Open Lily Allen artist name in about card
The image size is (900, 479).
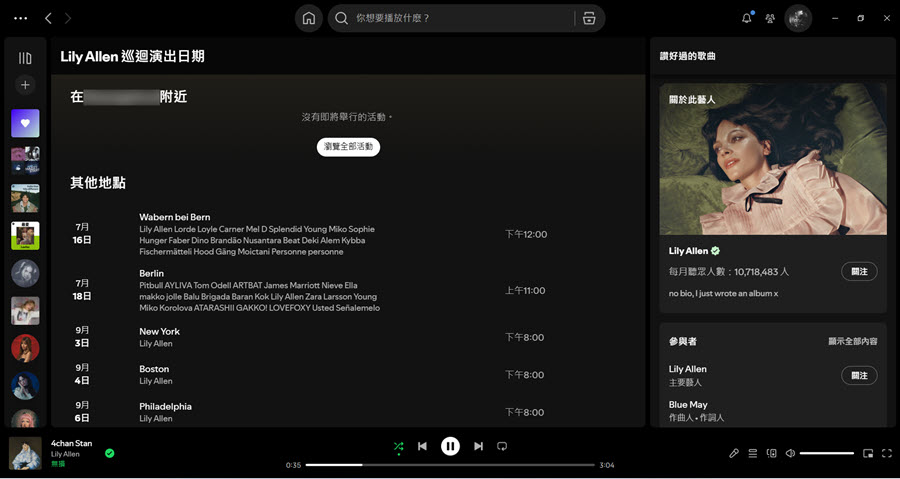click(688, 251)
